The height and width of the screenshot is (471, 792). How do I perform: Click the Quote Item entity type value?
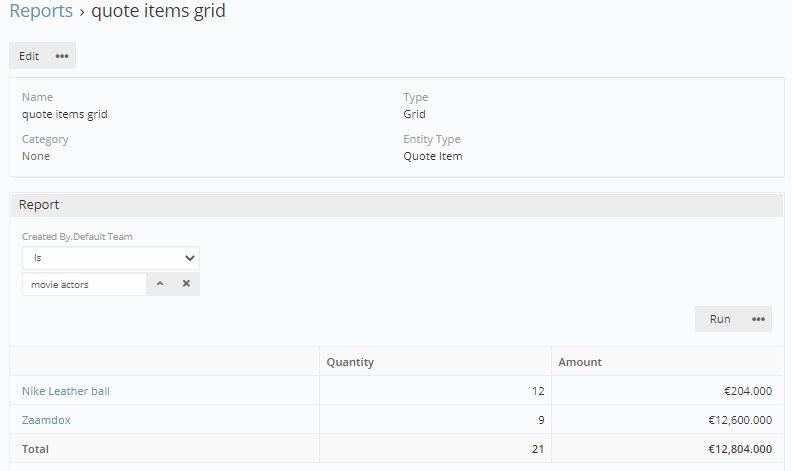(432, 156)
